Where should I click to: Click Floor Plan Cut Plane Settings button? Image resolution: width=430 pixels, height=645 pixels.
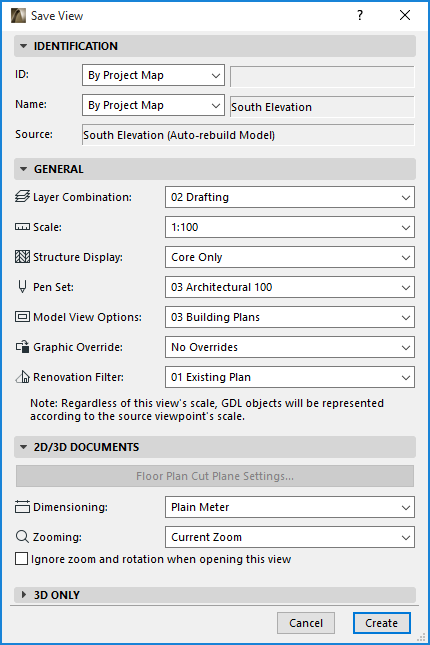click(215, 476)
